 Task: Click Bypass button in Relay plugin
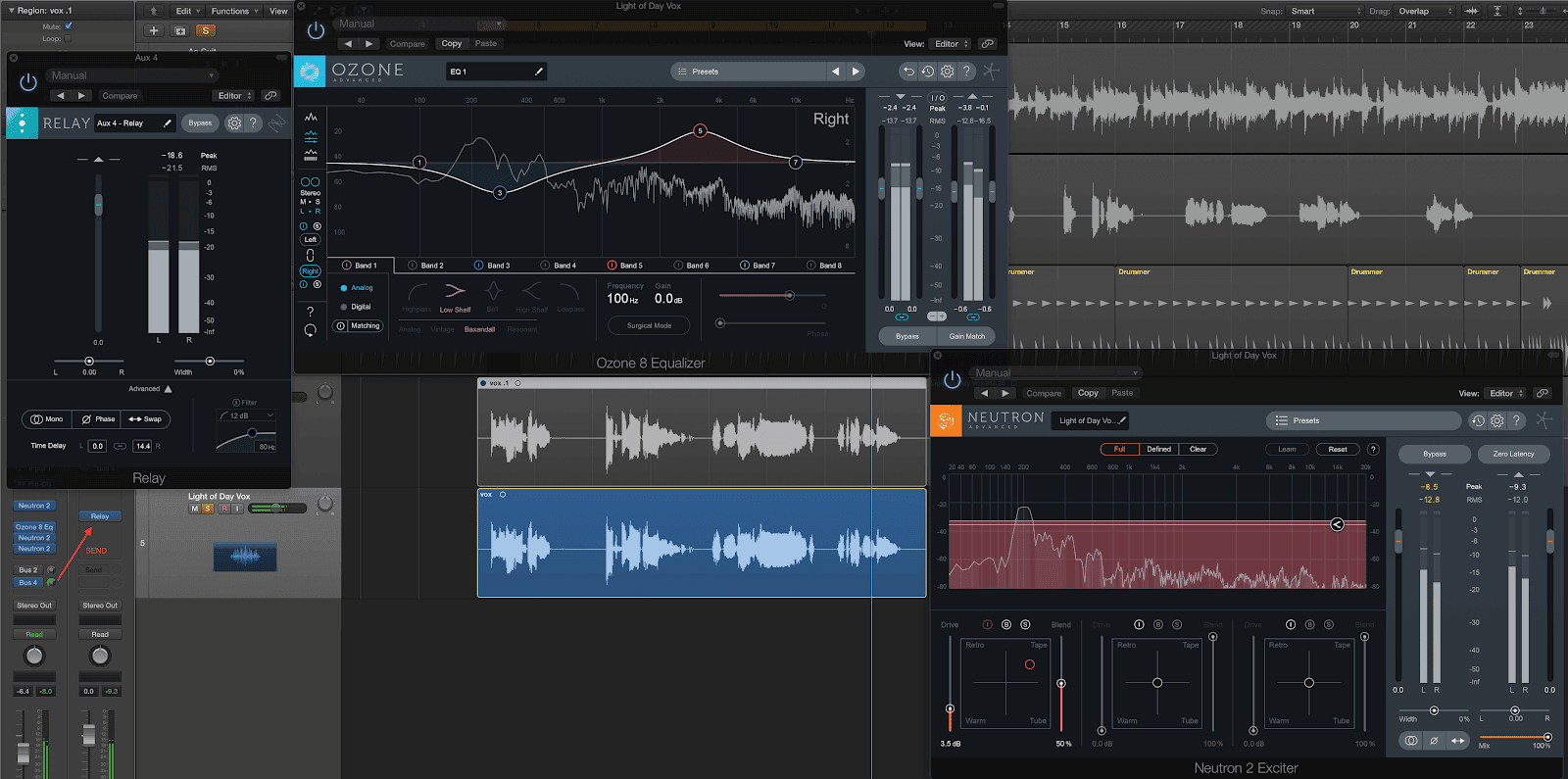(x=200, y=122)
